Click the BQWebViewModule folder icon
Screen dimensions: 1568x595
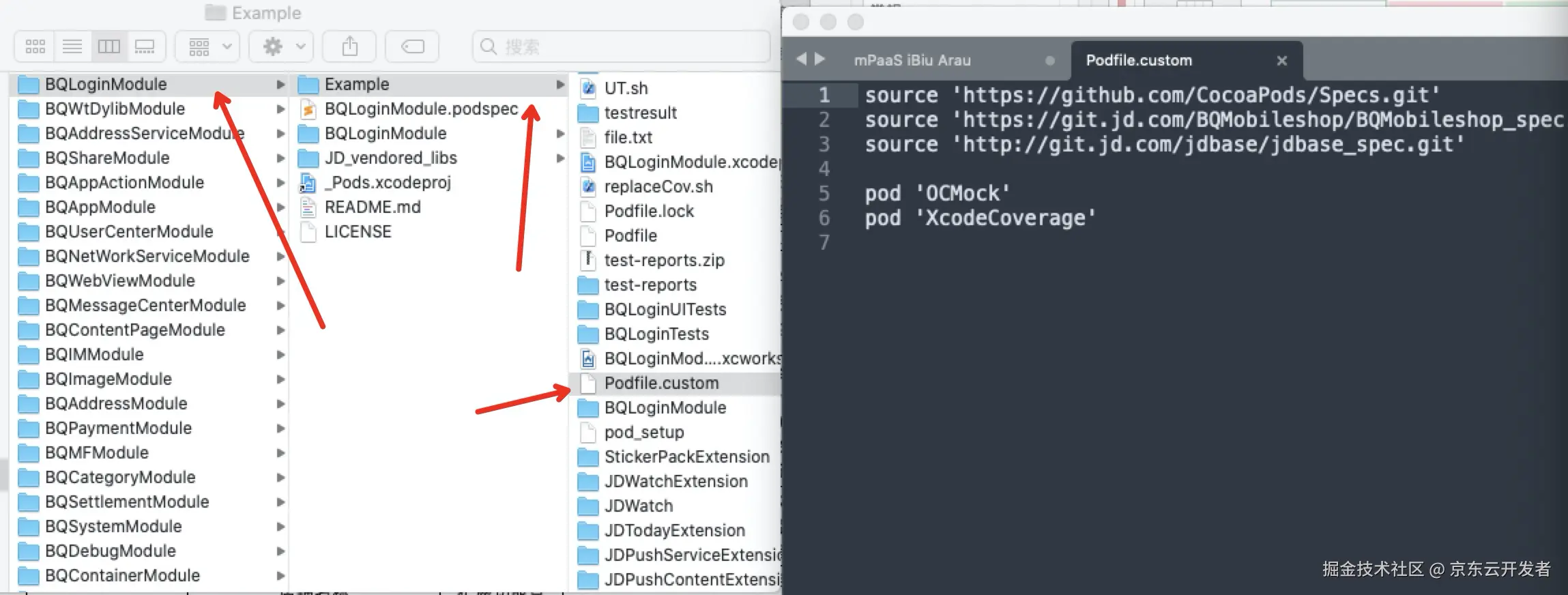pos(28,281)
